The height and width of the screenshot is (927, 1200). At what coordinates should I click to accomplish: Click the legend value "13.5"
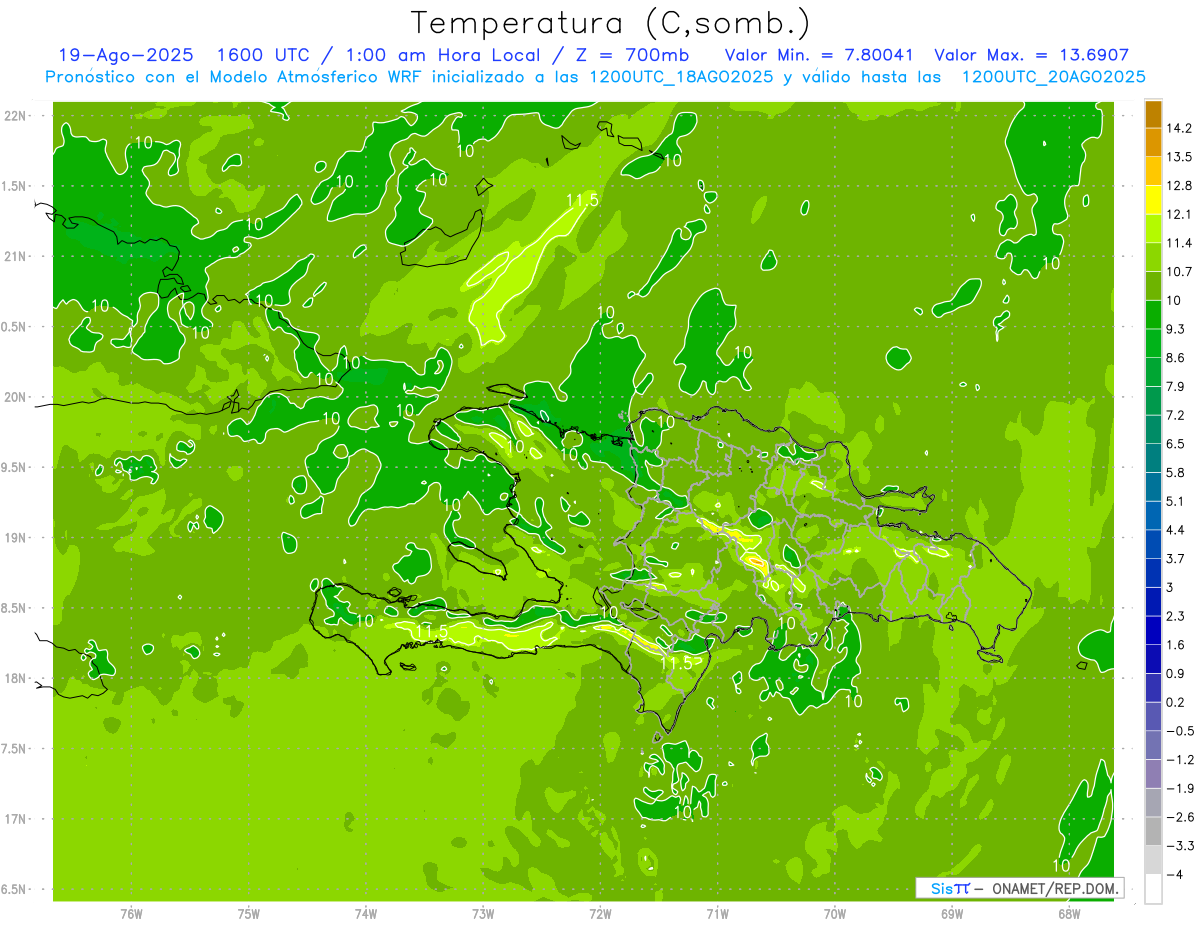click(1179, 157)
